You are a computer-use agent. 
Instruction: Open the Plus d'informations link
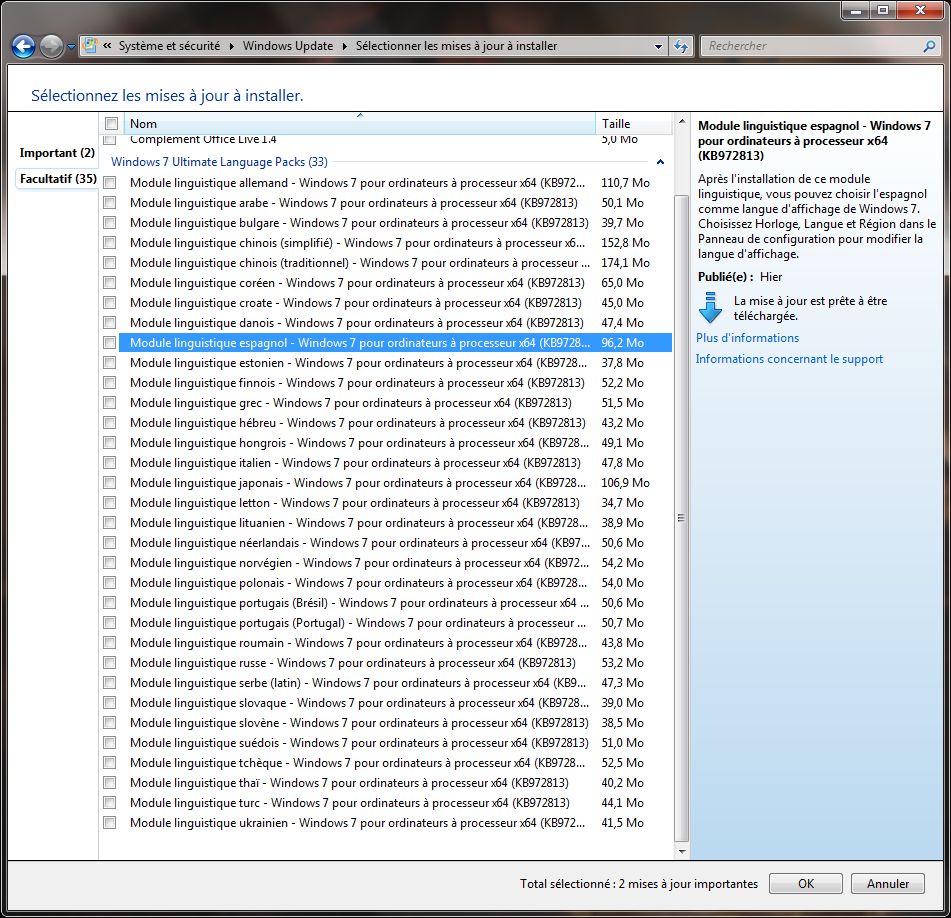pyautogui.click(x=747, y=338)
